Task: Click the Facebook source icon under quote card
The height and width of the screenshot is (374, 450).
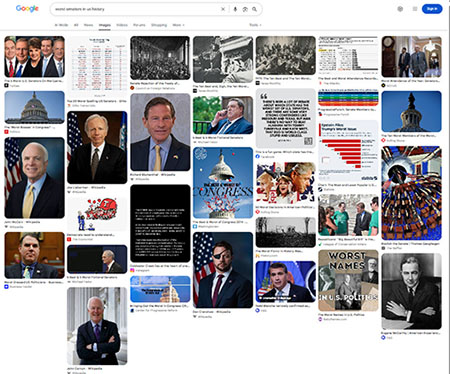Action: 258,156
